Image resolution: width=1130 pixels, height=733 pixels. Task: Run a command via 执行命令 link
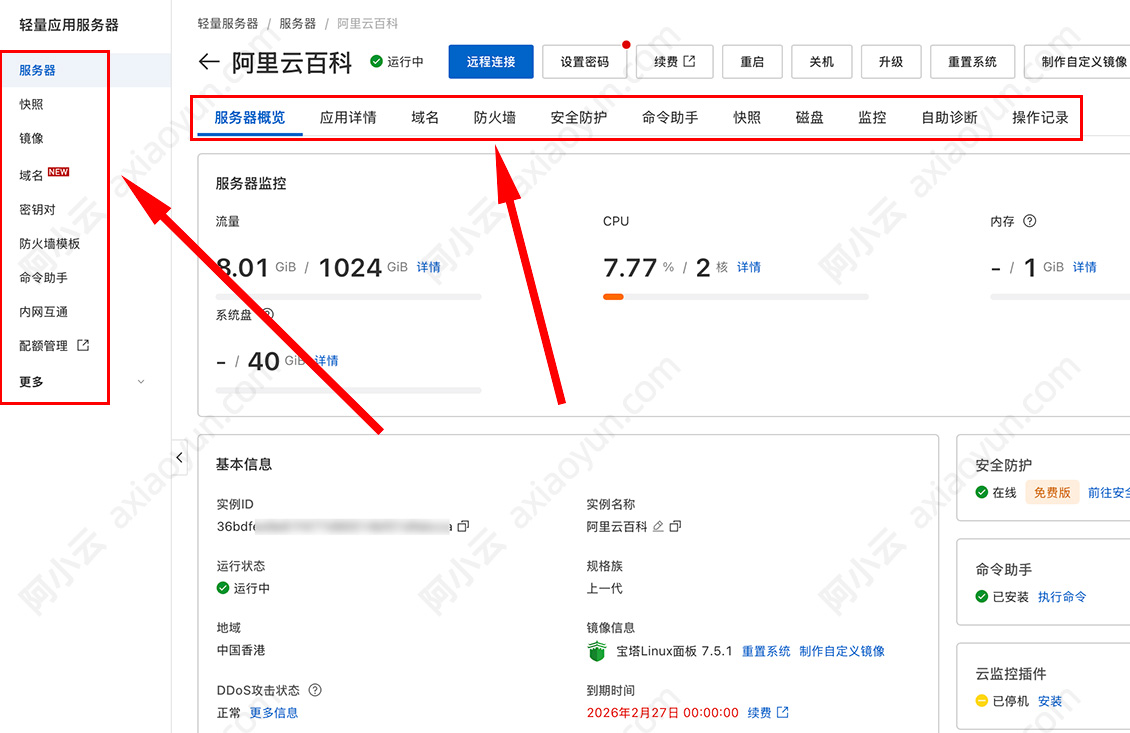pyautogui.click(x=1063, y=597)
